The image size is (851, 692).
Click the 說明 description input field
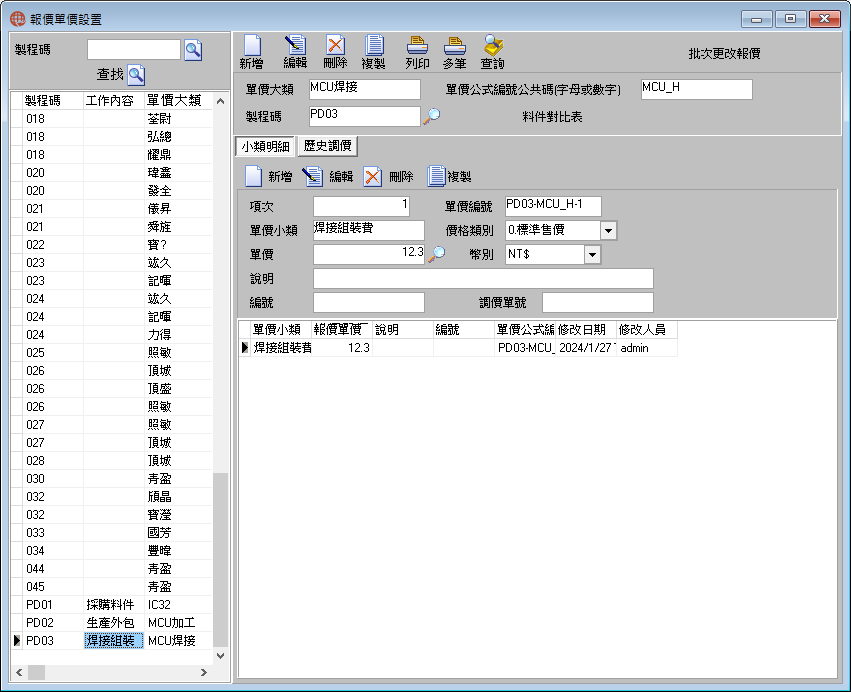tap(483, 278)
